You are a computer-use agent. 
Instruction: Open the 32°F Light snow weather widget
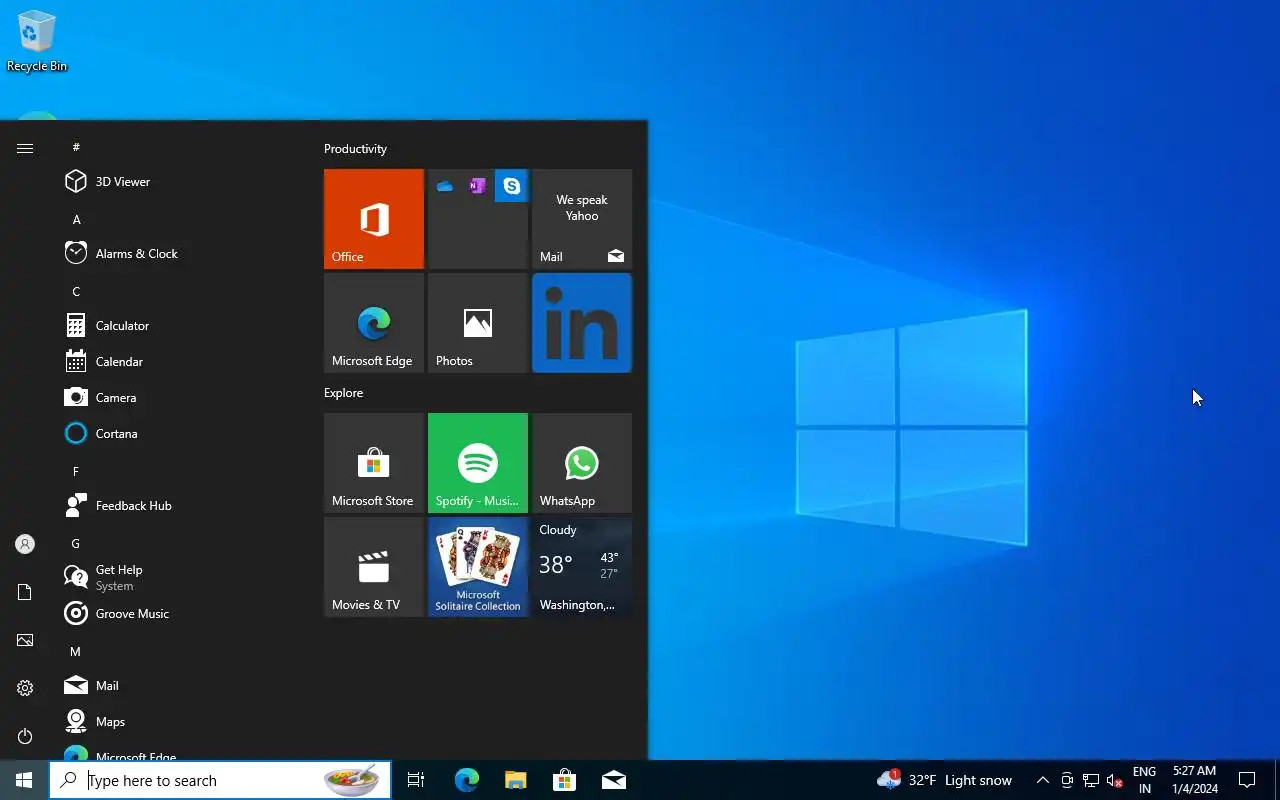(945, 780)
